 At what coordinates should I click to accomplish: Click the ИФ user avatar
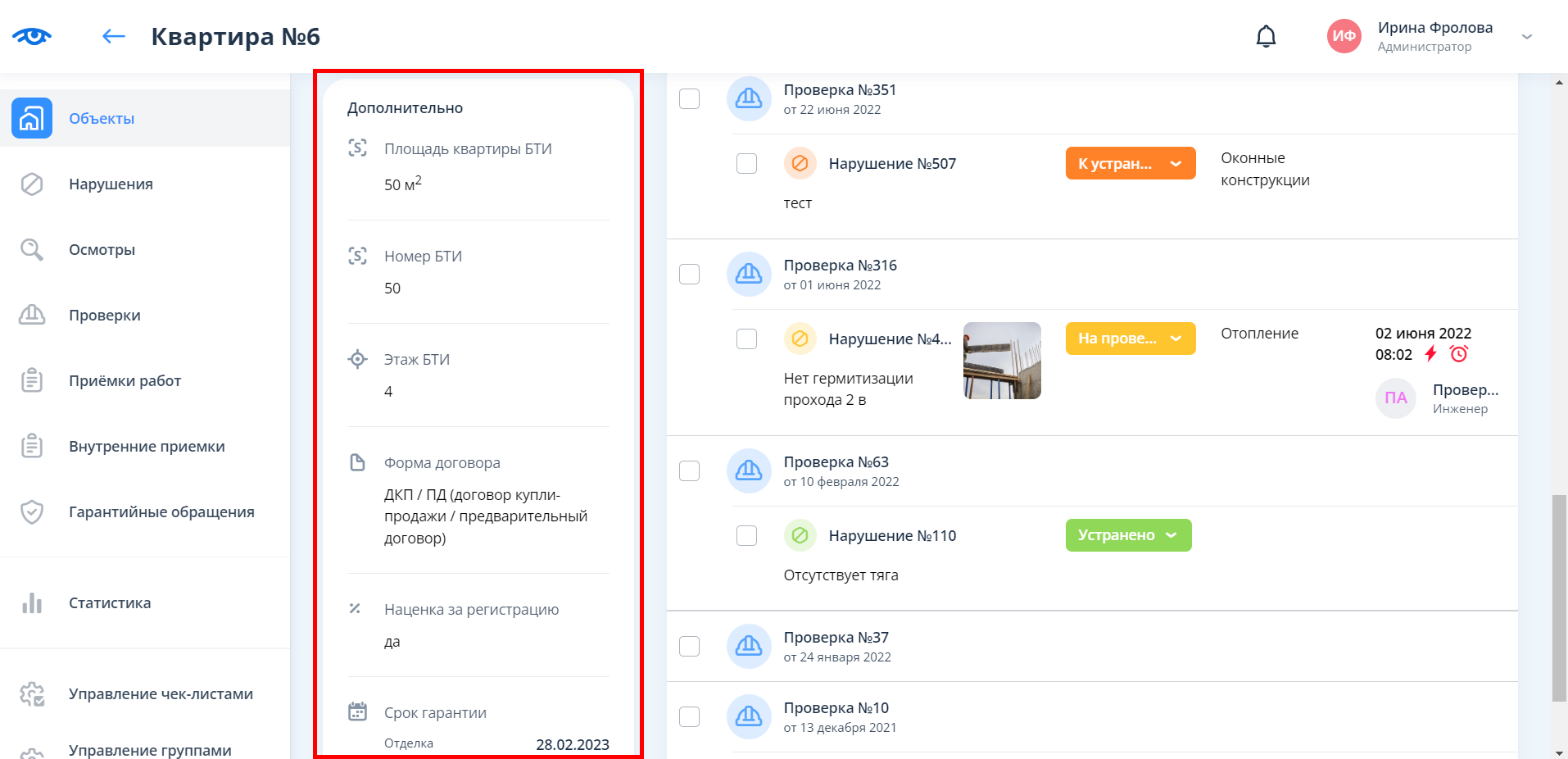click(1344, 36)
